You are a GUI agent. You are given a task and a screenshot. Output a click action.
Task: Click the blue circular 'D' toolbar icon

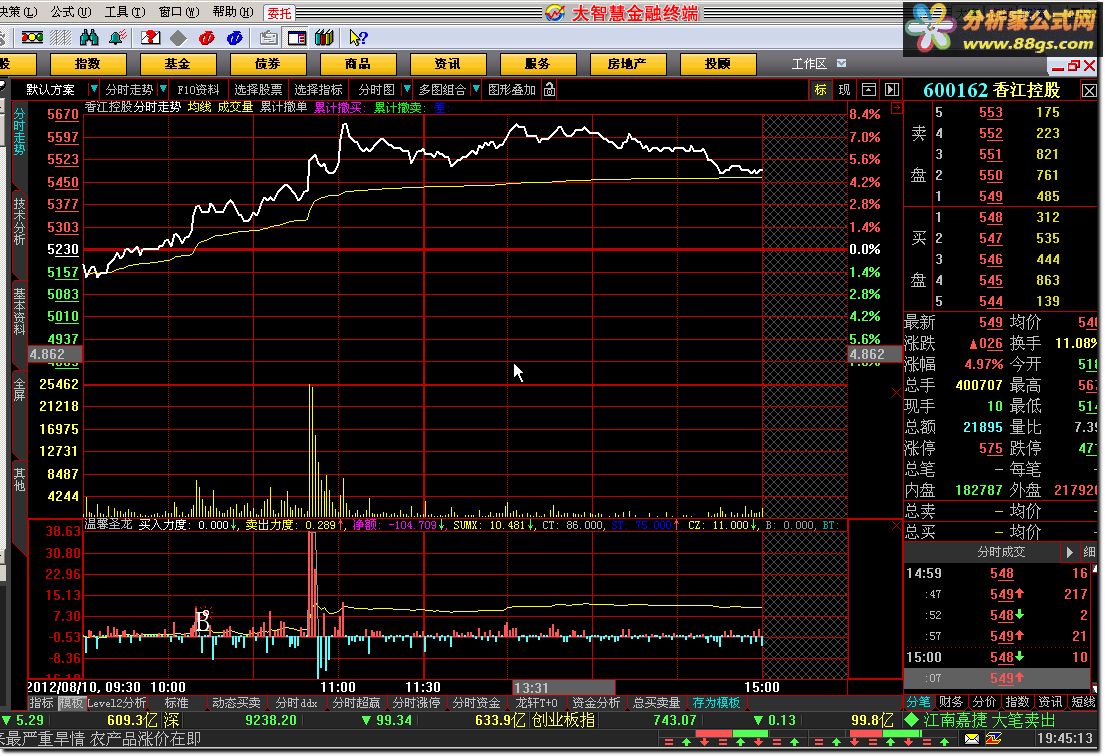coord(235,37)
